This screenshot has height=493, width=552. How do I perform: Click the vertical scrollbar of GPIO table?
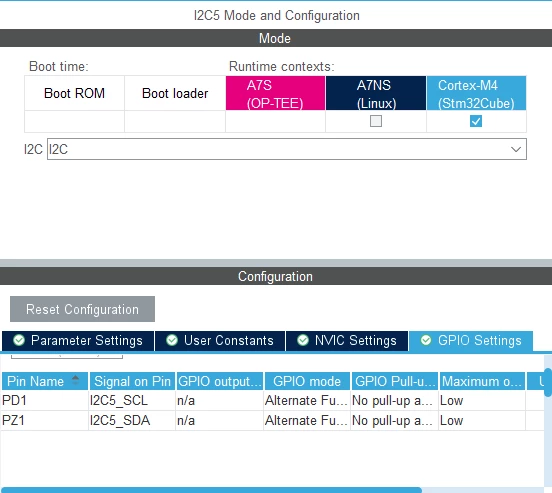548,382
